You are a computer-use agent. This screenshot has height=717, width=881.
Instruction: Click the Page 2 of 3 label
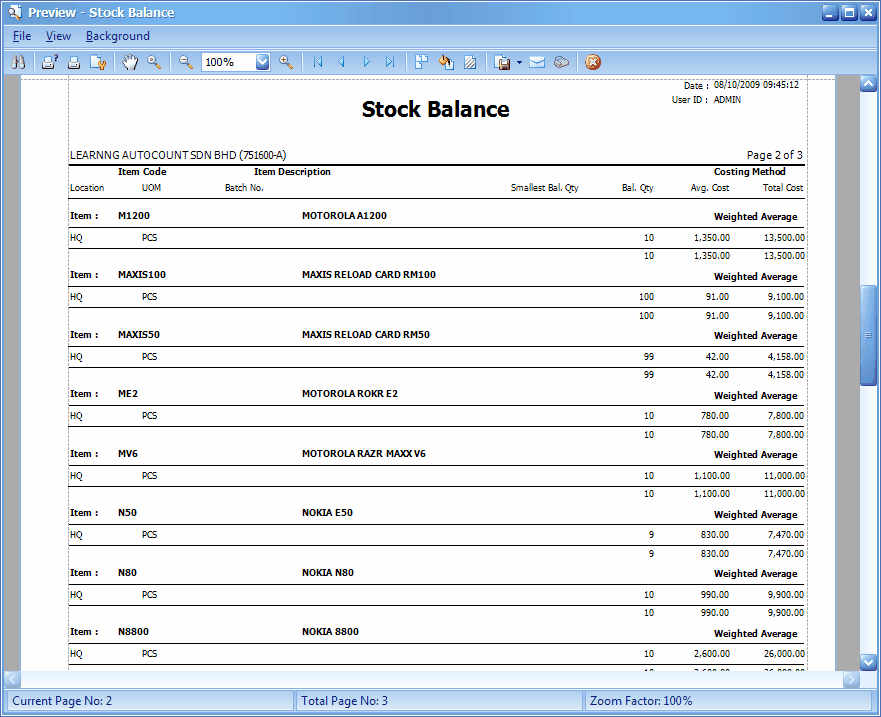point(774,155)
